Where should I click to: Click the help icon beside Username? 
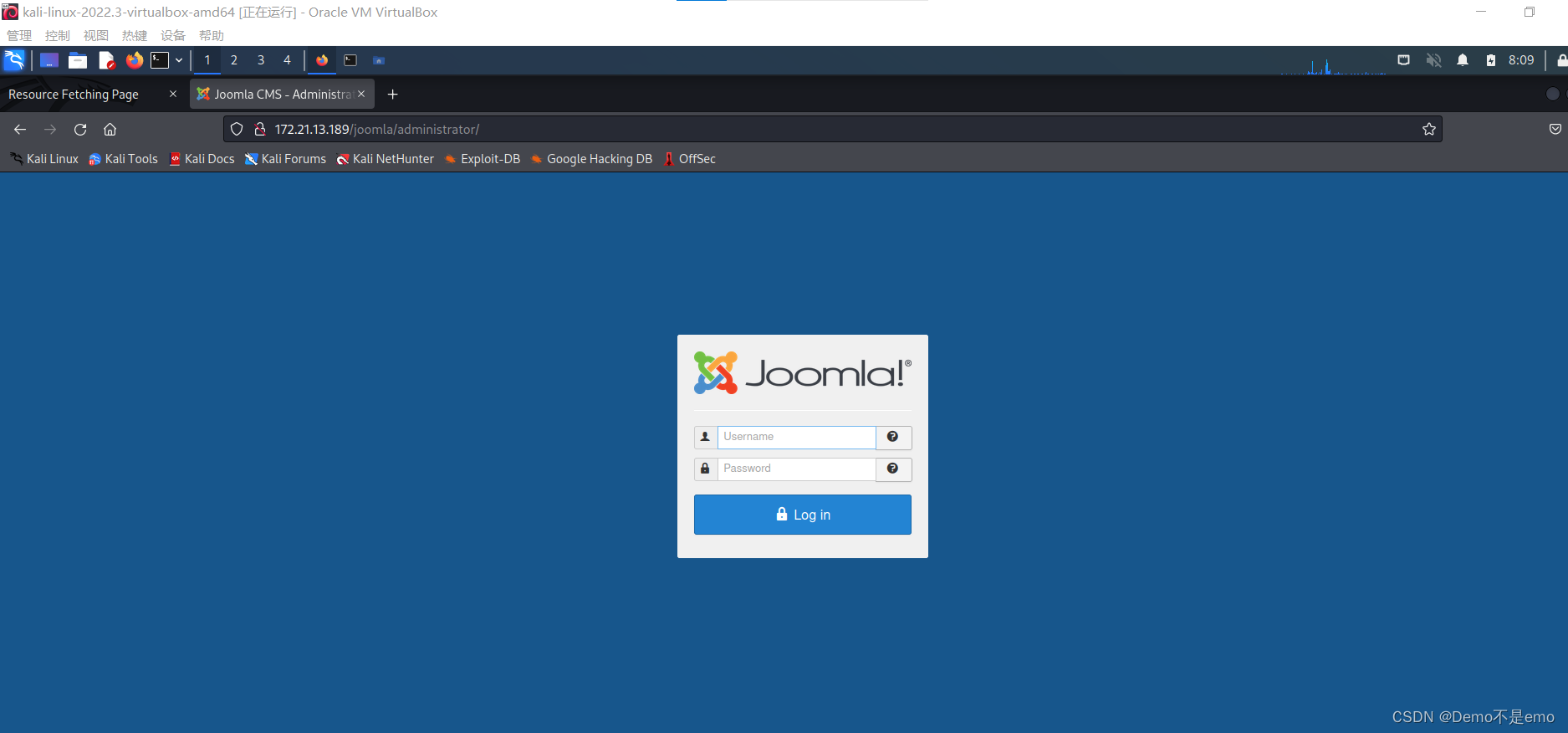pyautogui.click(x=893, y=437)
